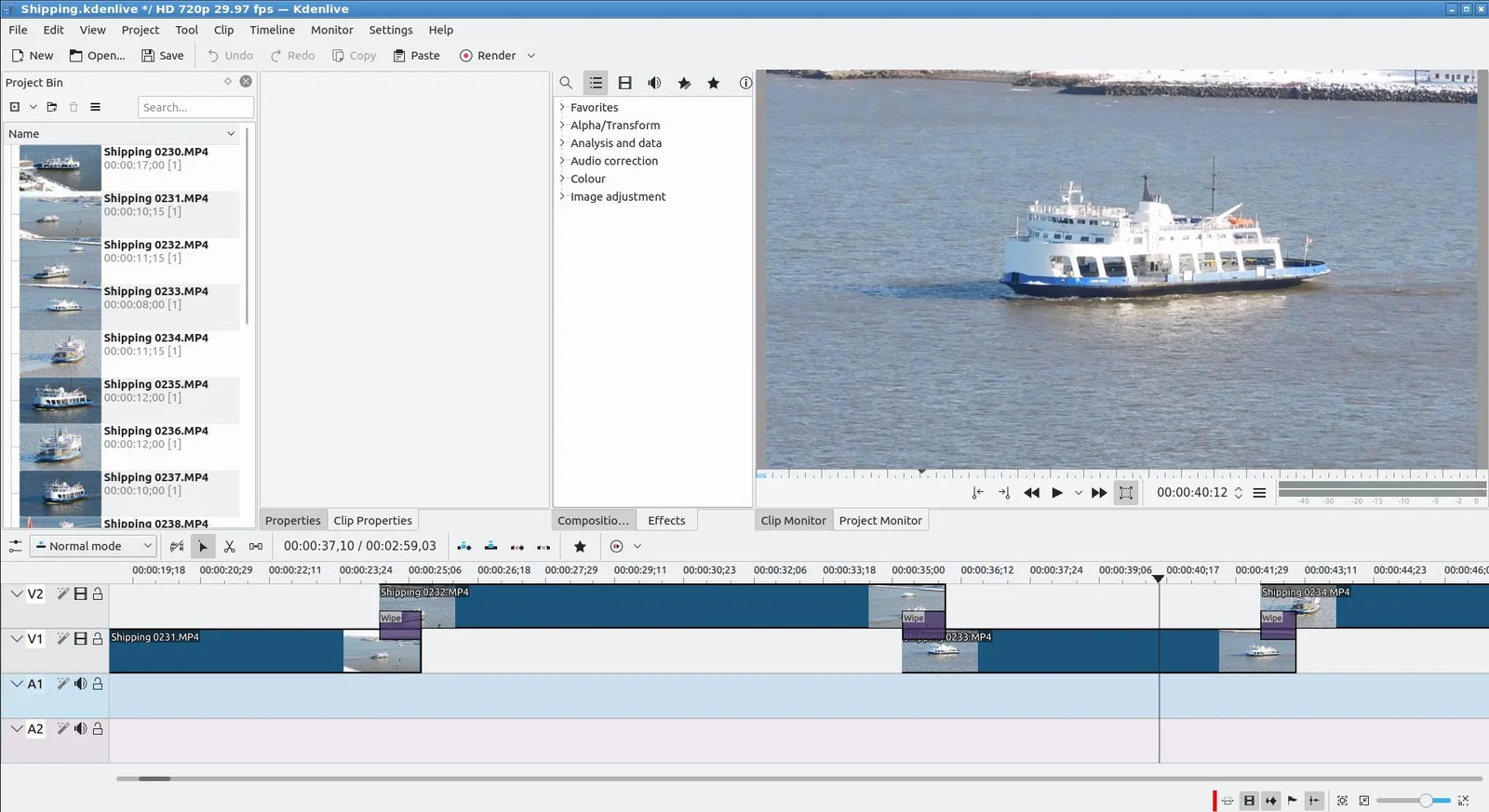This screenshot has width=1489, height=812.
Task: Show the effects search icon
Action: click(566, 83)
